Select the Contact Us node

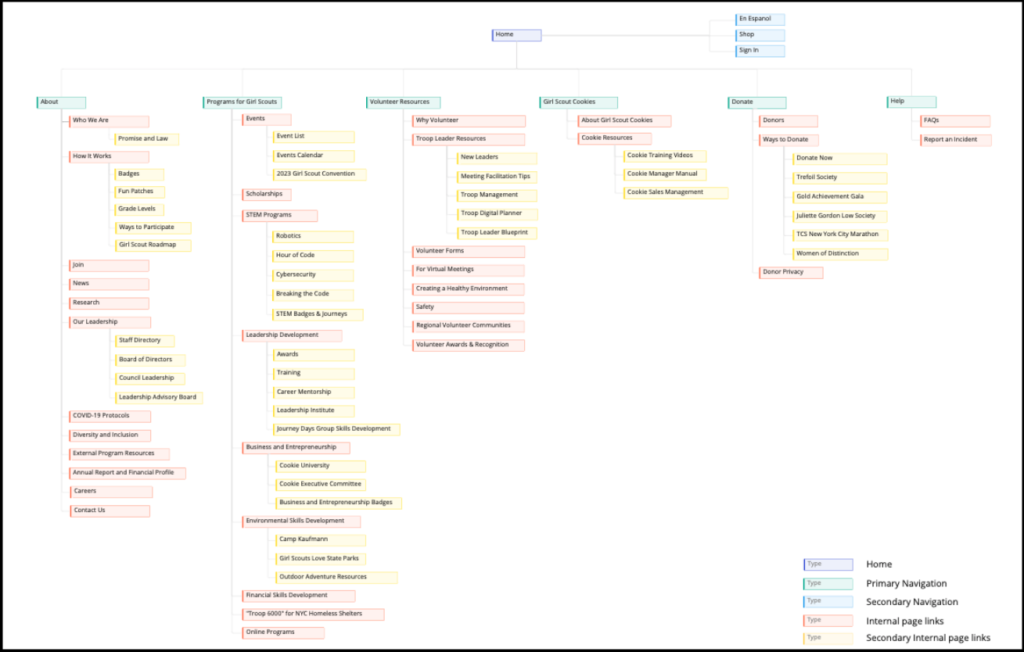(x=110, y=512)
